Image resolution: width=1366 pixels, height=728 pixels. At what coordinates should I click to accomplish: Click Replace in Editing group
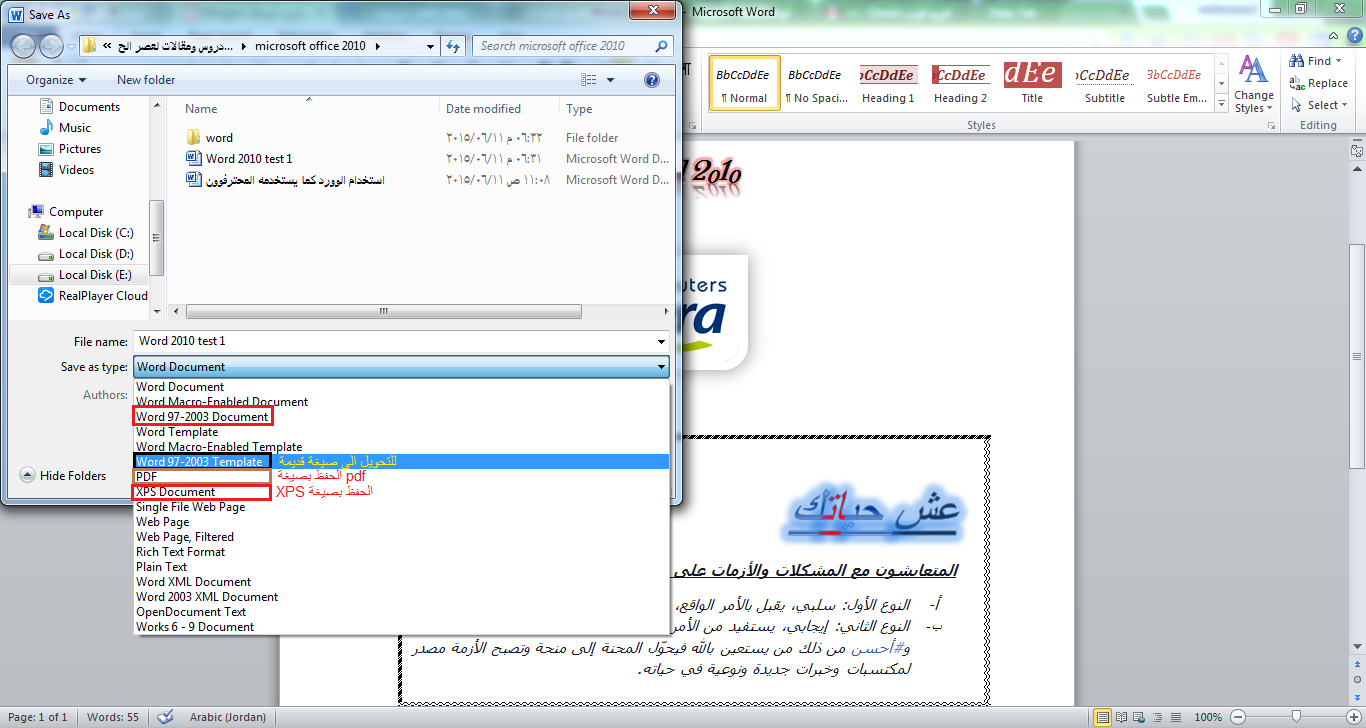pos(1319,83)
